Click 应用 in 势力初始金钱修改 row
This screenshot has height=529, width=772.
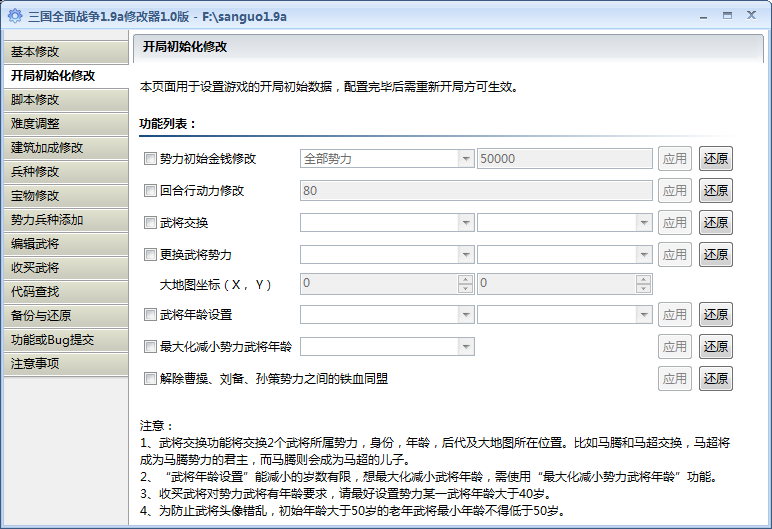pyautogui.click(x=675, y=159)
